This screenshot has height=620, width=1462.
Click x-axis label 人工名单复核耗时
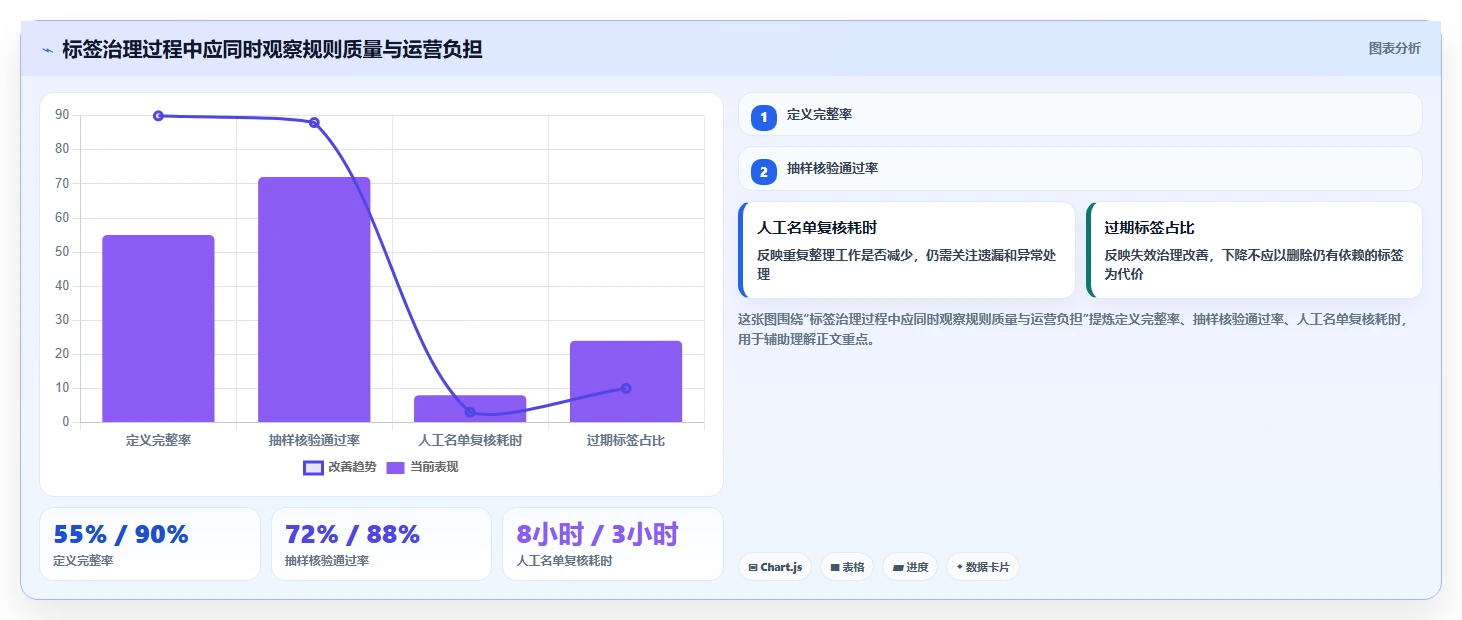click(x=470, y=440)
